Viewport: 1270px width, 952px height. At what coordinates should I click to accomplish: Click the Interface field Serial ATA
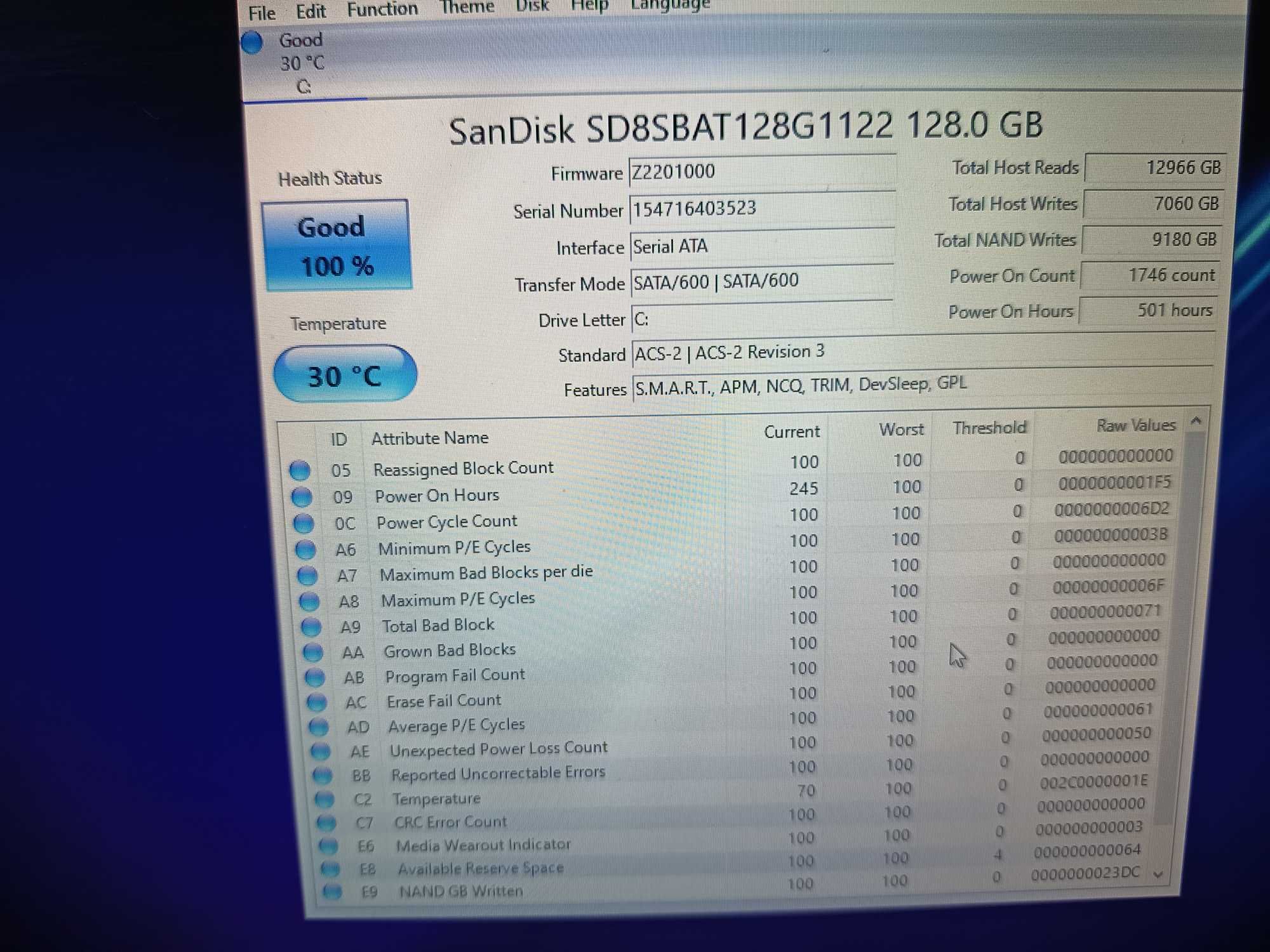point(762,246)
